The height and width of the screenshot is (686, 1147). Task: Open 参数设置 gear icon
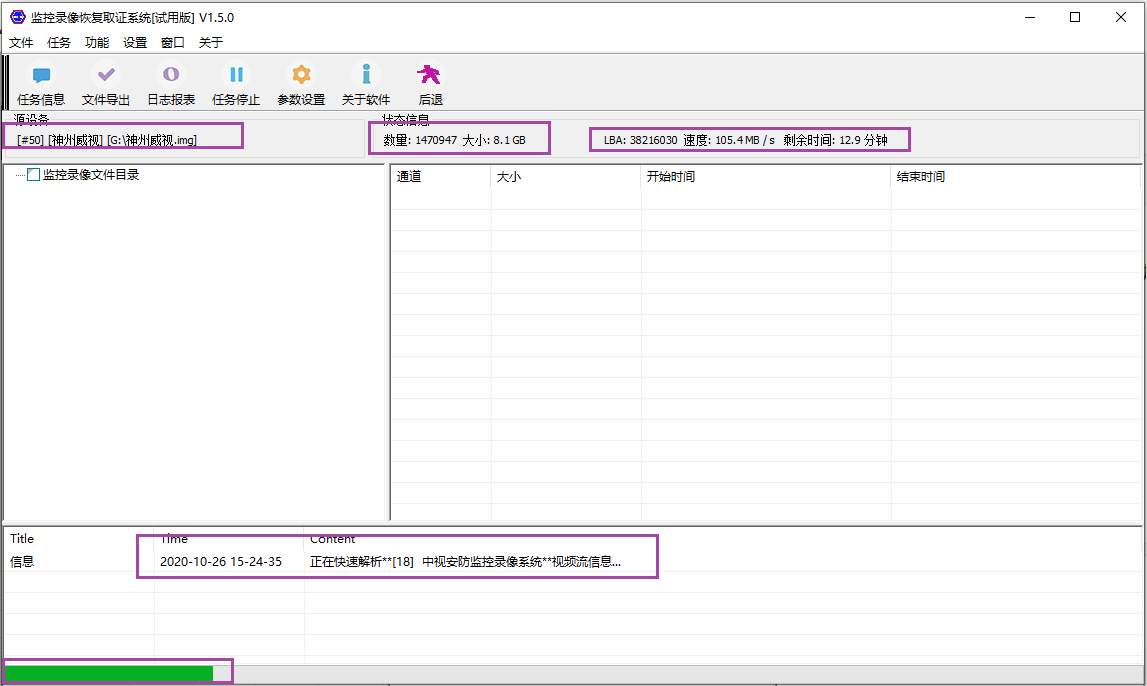coord(301,75)
